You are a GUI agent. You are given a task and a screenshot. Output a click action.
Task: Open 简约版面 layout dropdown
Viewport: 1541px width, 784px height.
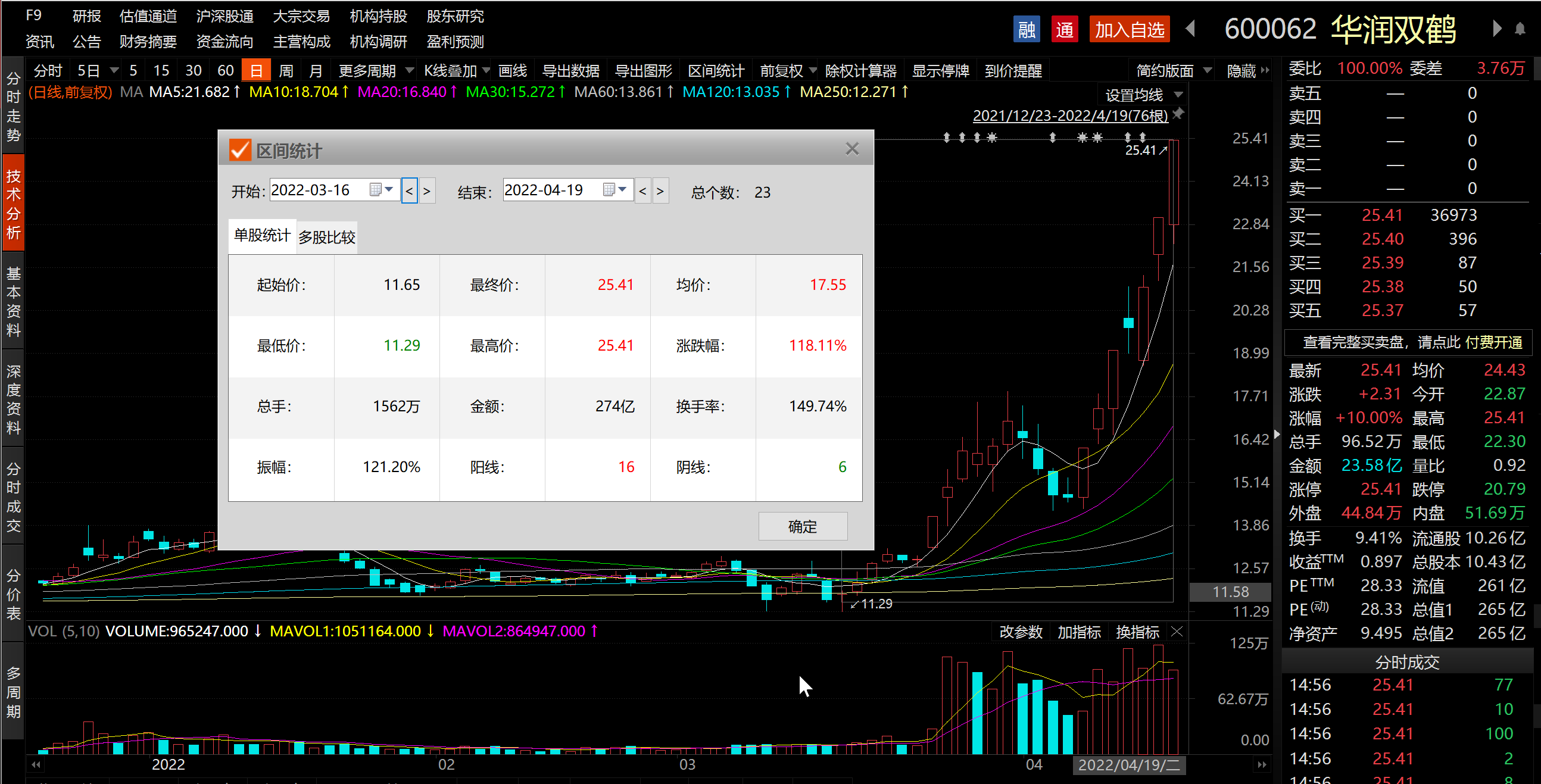pos(1207,71)
